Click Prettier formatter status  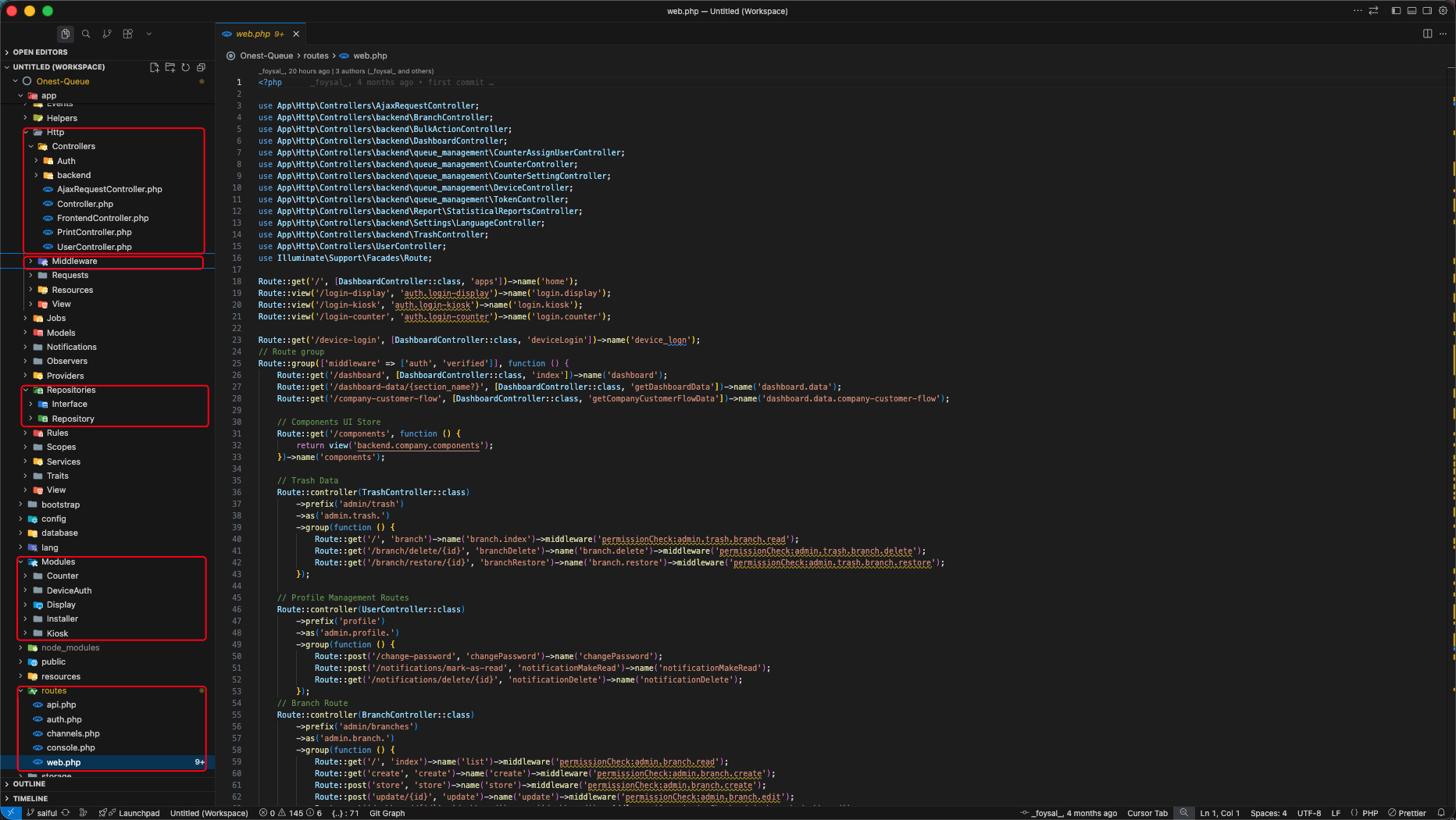click(x=1407, y=813)
